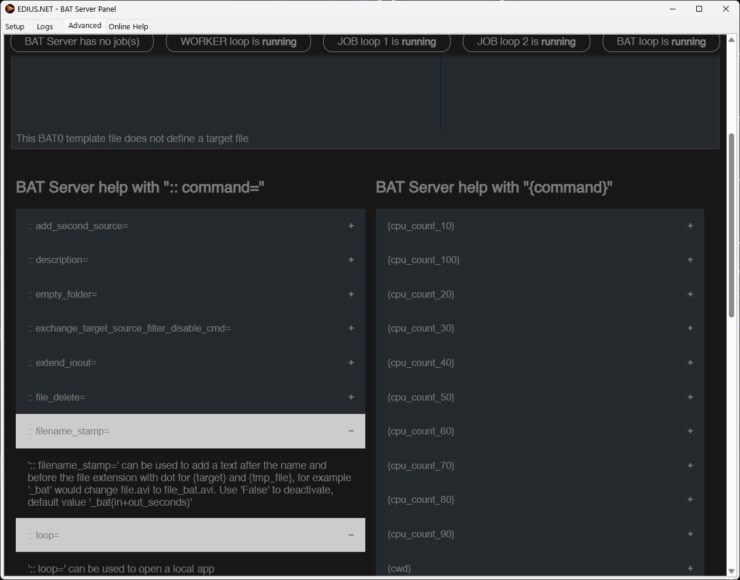Expand the {cpu_count_20} help row
The width and height of the screenshot is (740, 580).
540,294
